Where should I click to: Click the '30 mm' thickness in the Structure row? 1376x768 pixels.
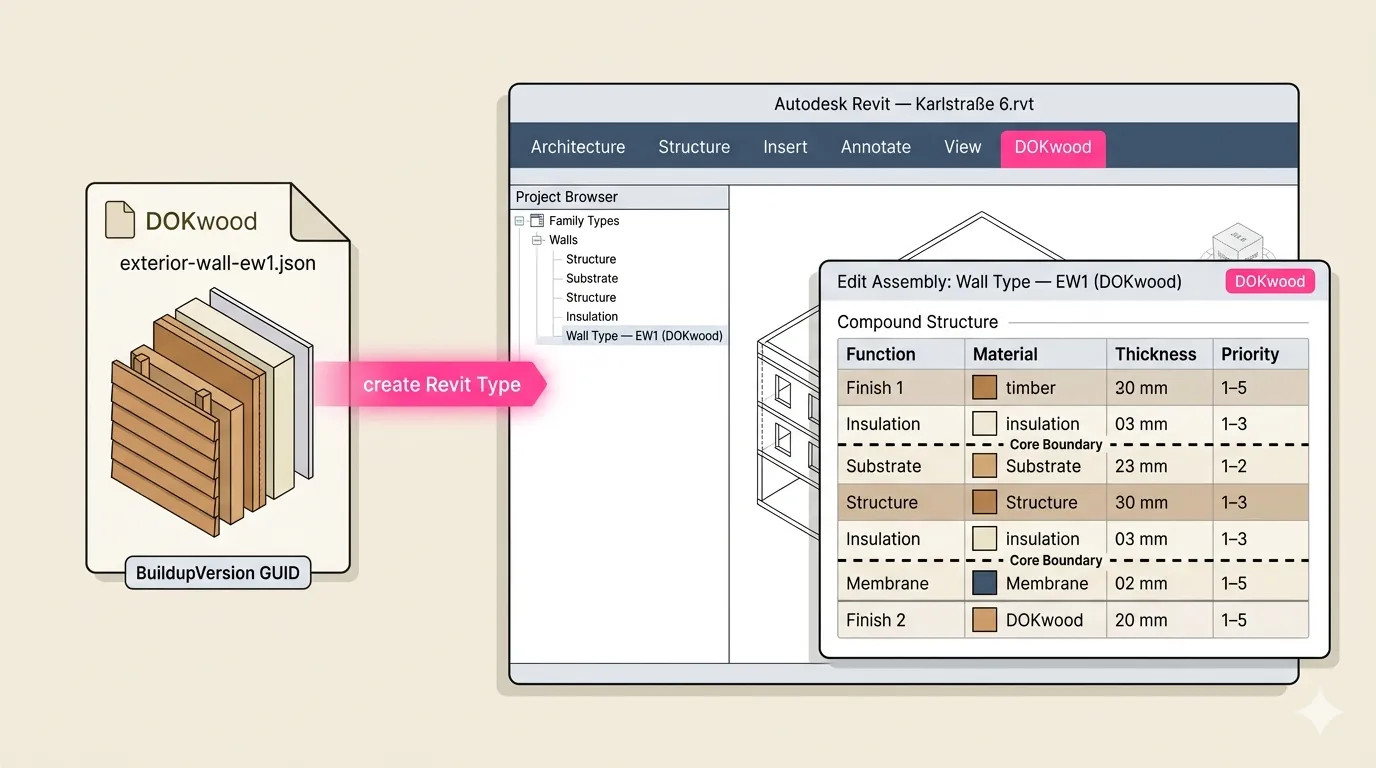click(1141, 502)
